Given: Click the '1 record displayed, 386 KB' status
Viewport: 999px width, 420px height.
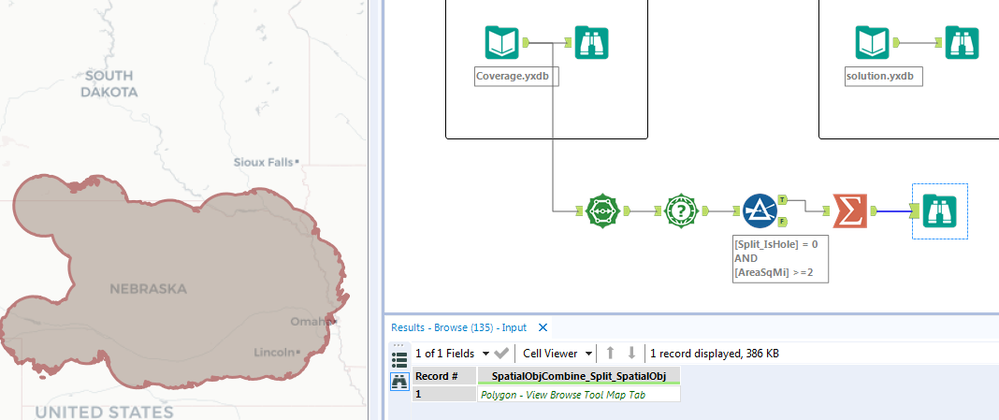Looking at the screenshot, I should (714, 353).
